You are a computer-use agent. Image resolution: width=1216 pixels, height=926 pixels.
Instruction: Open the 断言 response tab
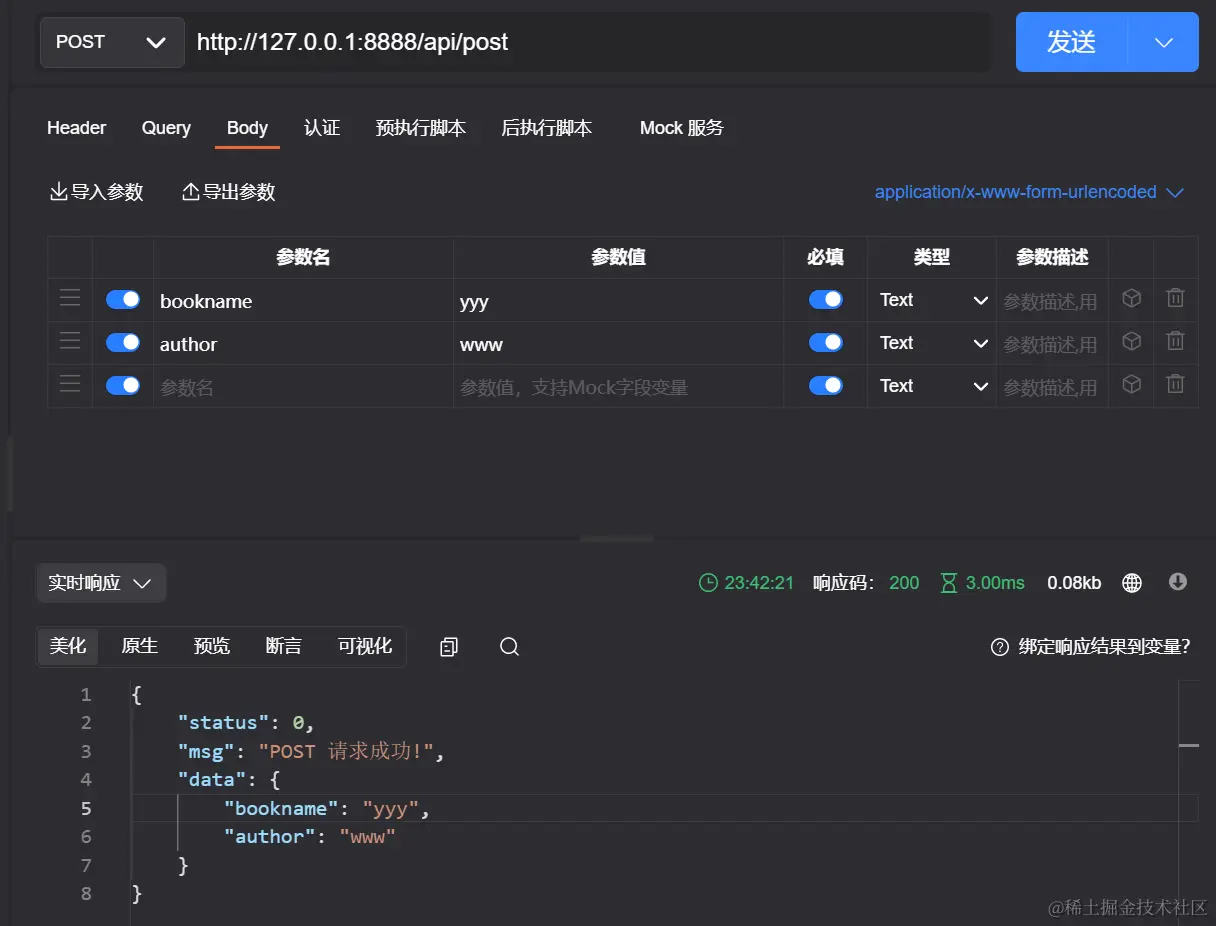(x=284, y=646)
